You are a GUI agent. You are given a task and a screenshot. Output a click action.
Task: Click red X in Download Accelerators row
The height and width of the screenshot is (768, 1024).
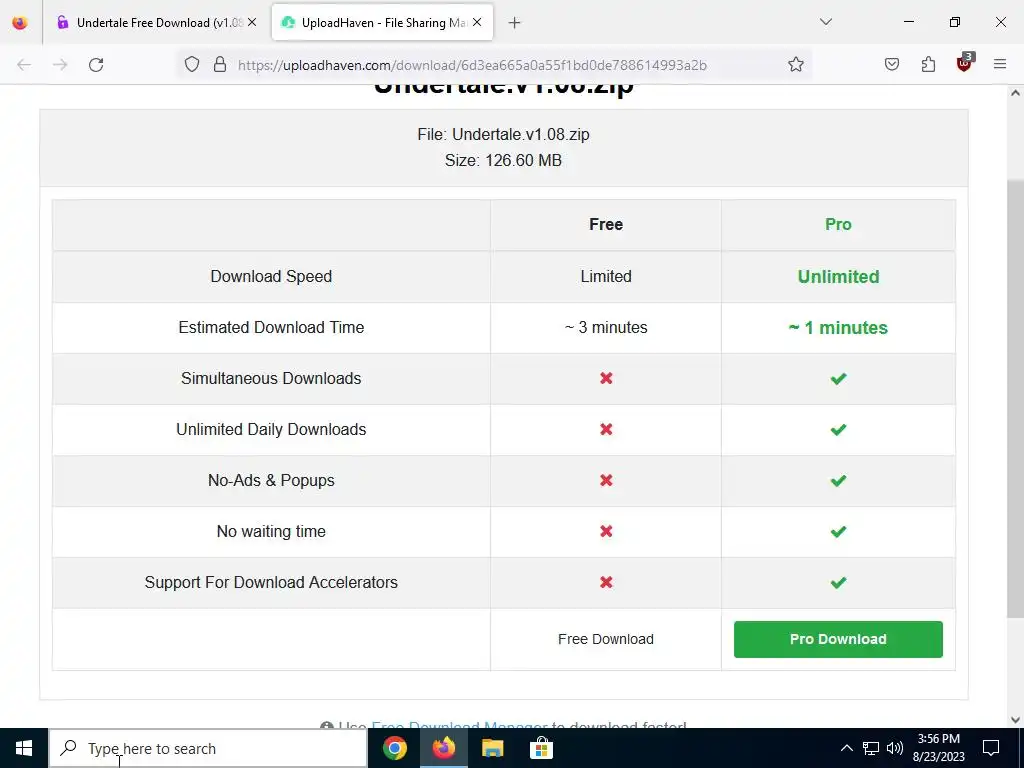coord(606,582)
